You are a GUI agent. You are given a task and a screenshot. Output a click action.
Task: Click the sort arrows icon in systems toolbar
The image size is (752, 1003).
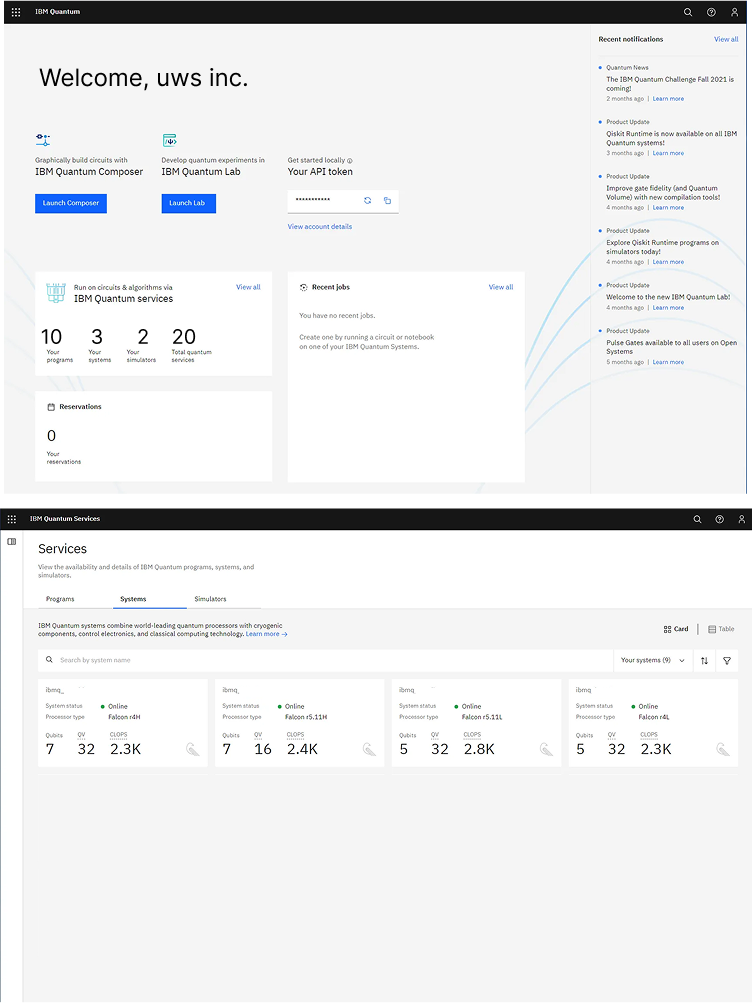(704, 661)
